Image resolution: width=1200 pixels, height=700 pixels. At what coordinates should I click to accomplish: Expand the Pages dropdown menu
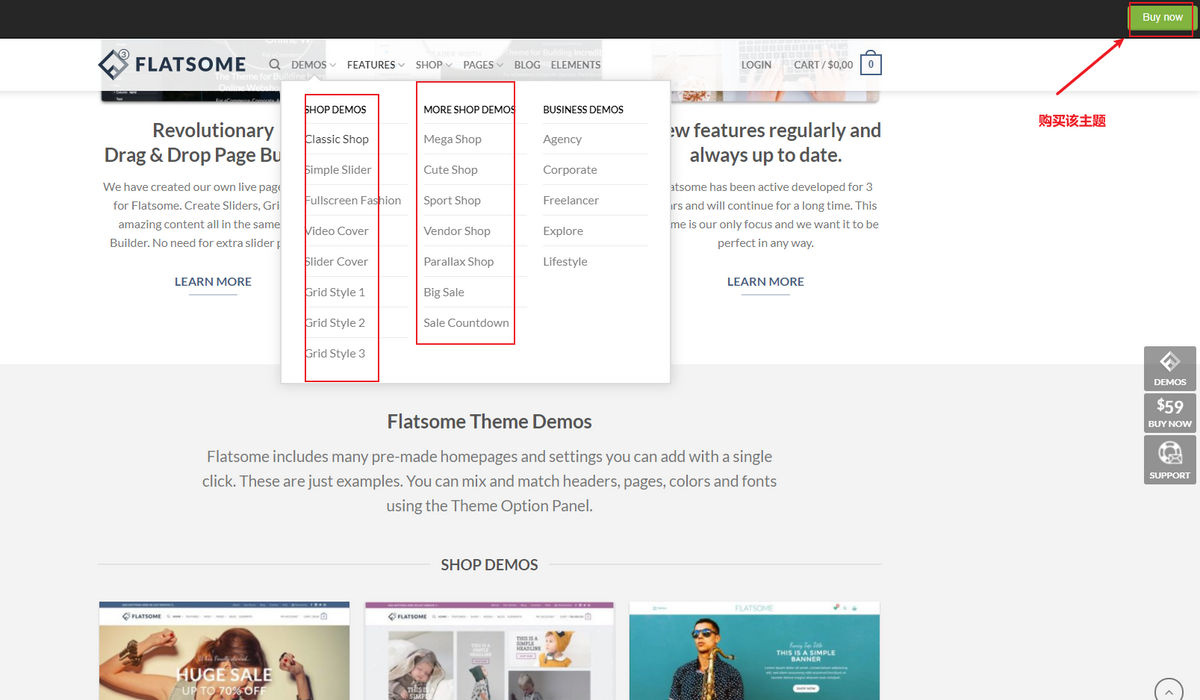[483, 65]
